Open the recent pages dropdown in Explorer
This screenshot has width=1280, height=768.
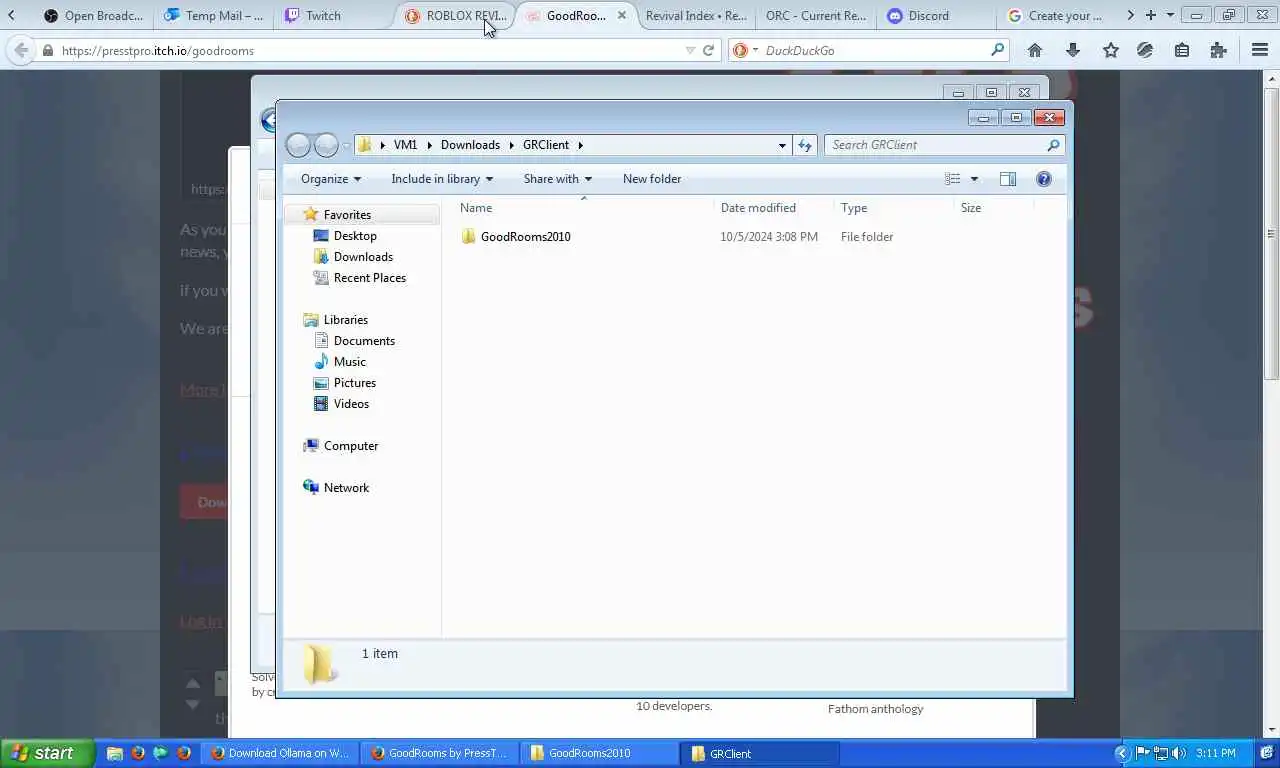click(346, 145)
